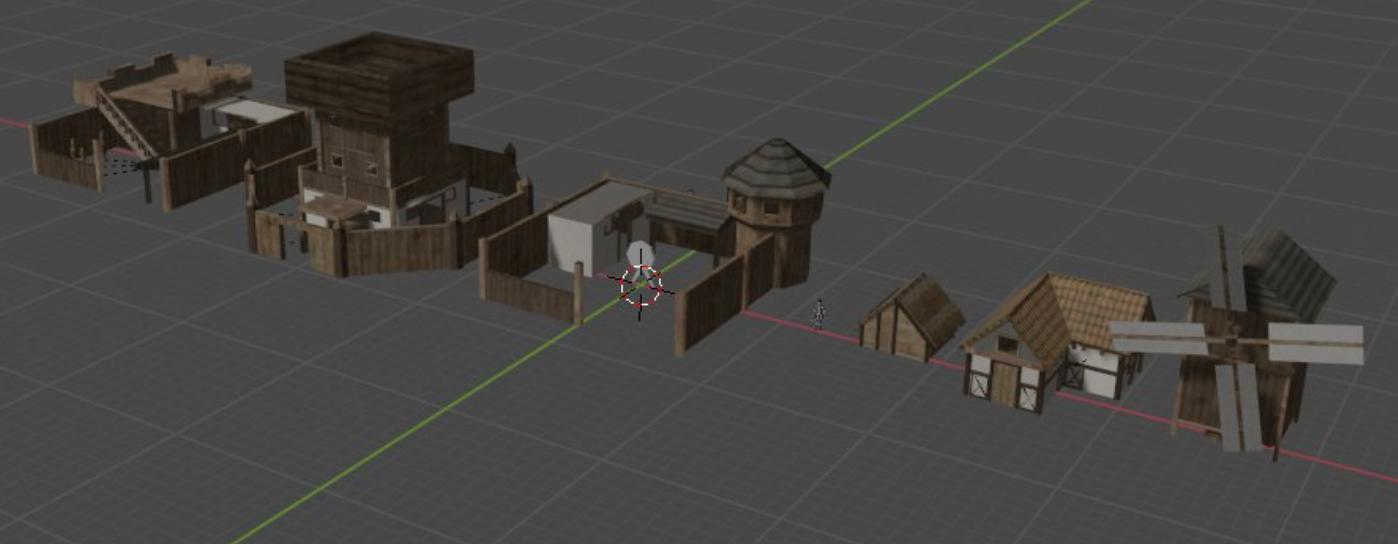Click the wooden post left of the 3D cursor

[578, 293]
